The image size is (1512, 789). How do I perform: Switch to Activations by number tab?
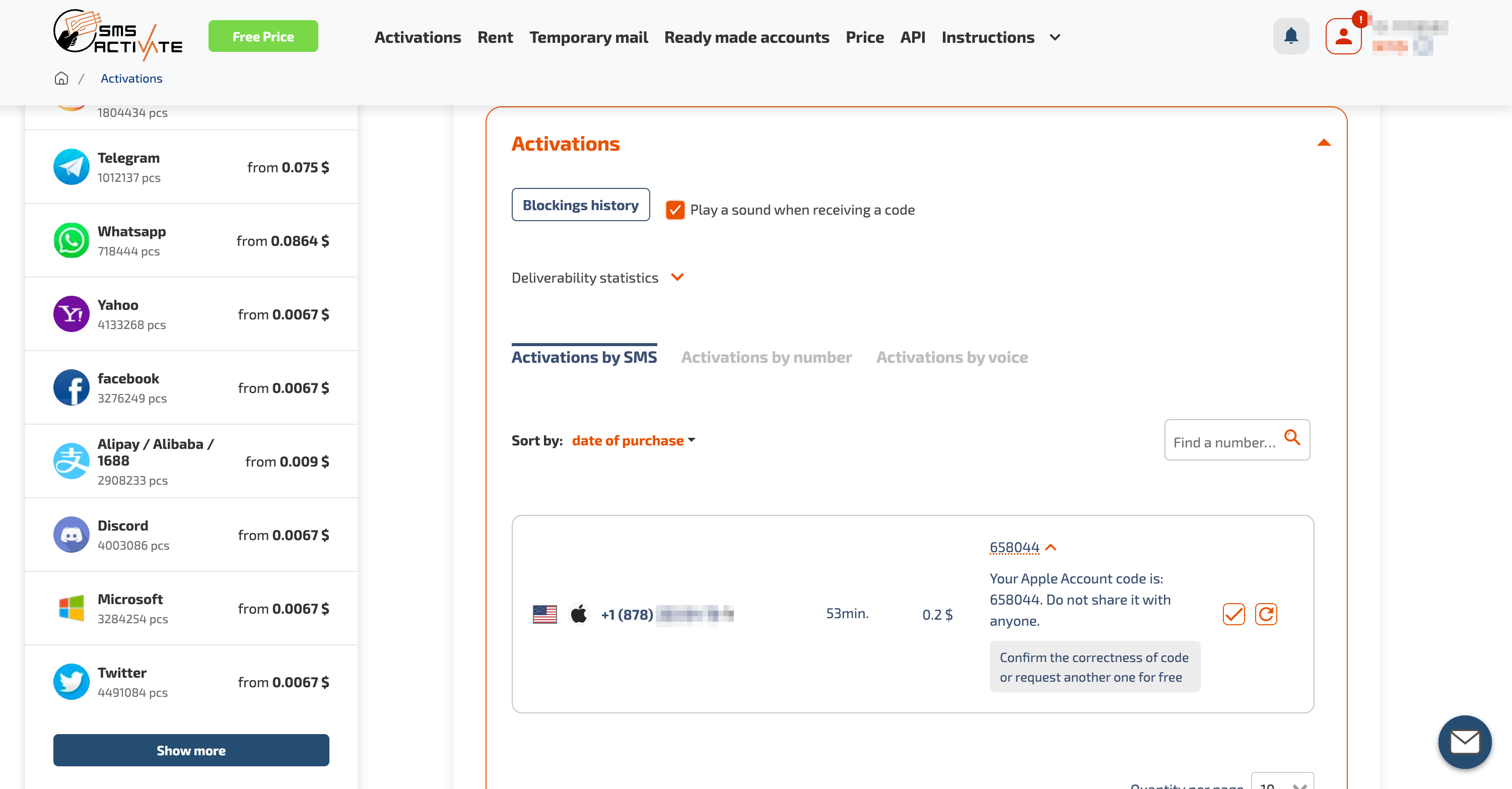[x=766, y=357]
